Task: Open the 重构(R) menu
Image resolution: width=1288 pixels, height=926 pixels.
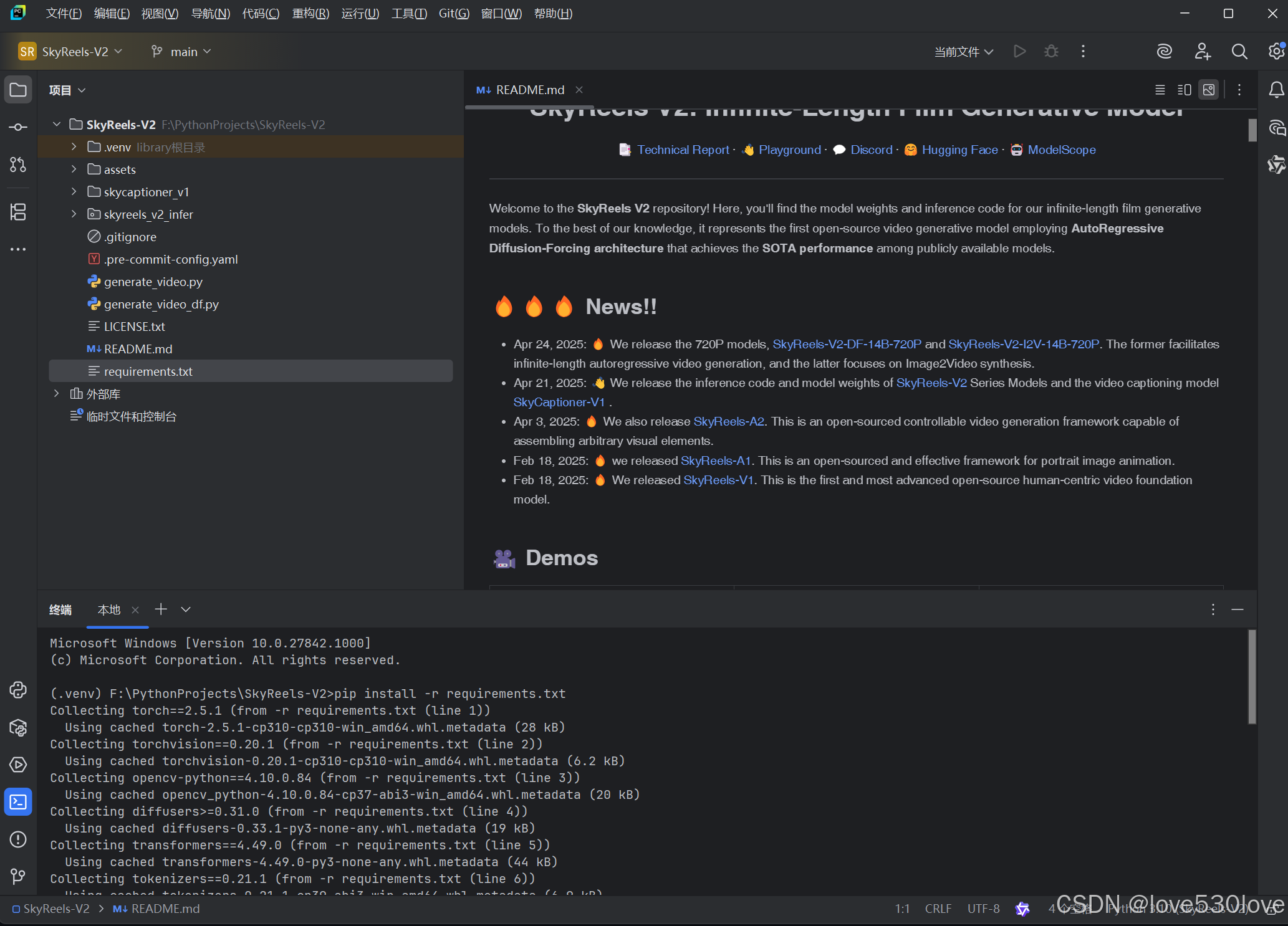Action: tap(310, 13)
